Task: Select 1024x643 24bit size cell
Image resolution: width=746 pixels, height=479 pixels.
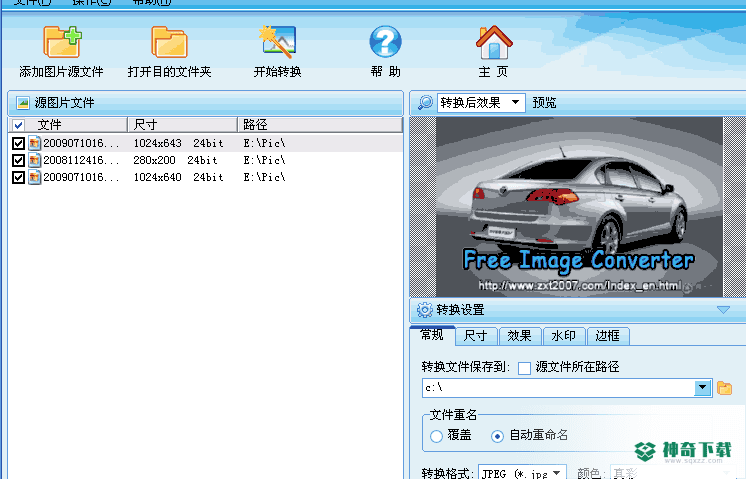Action: pyautogui.click(x=178, y=143)
